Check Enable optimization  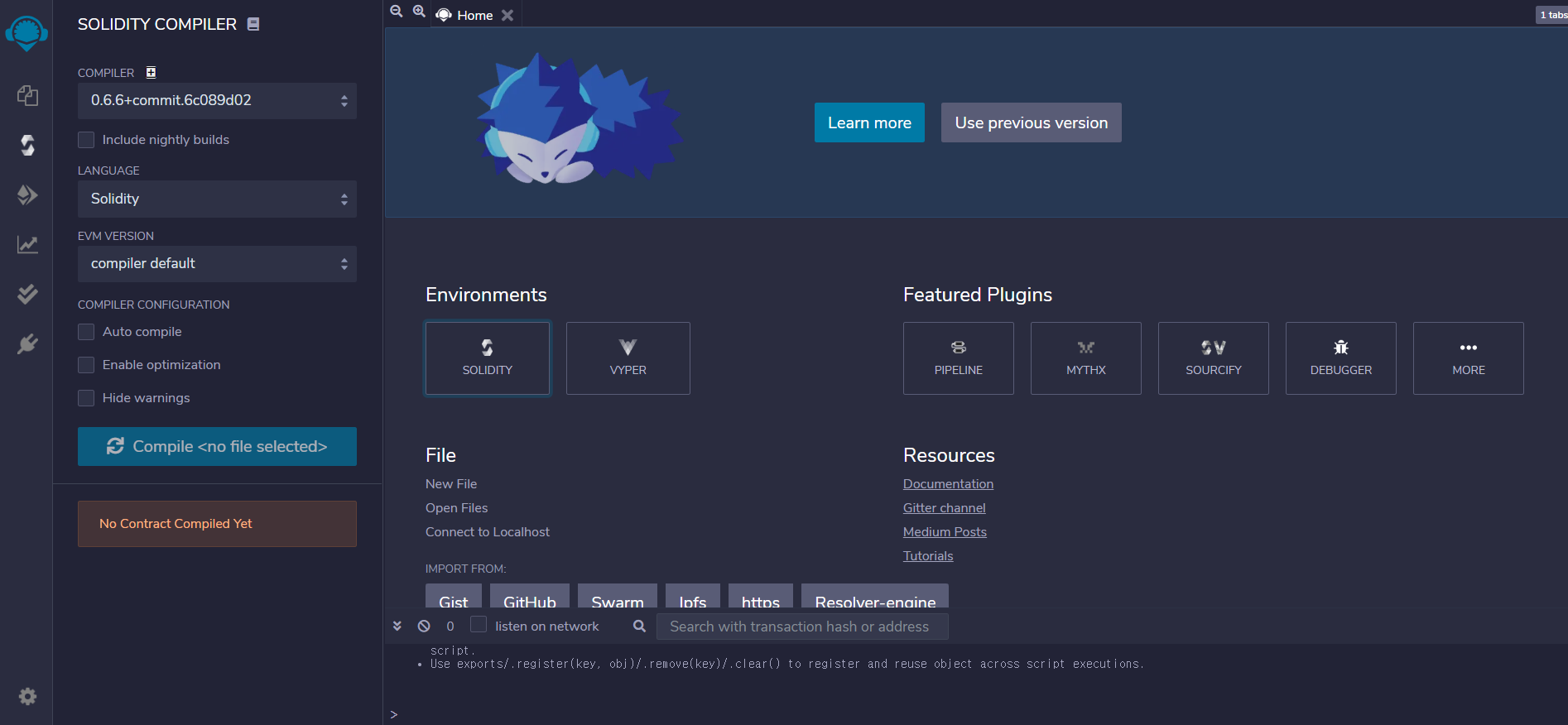[x=86, y=365]
